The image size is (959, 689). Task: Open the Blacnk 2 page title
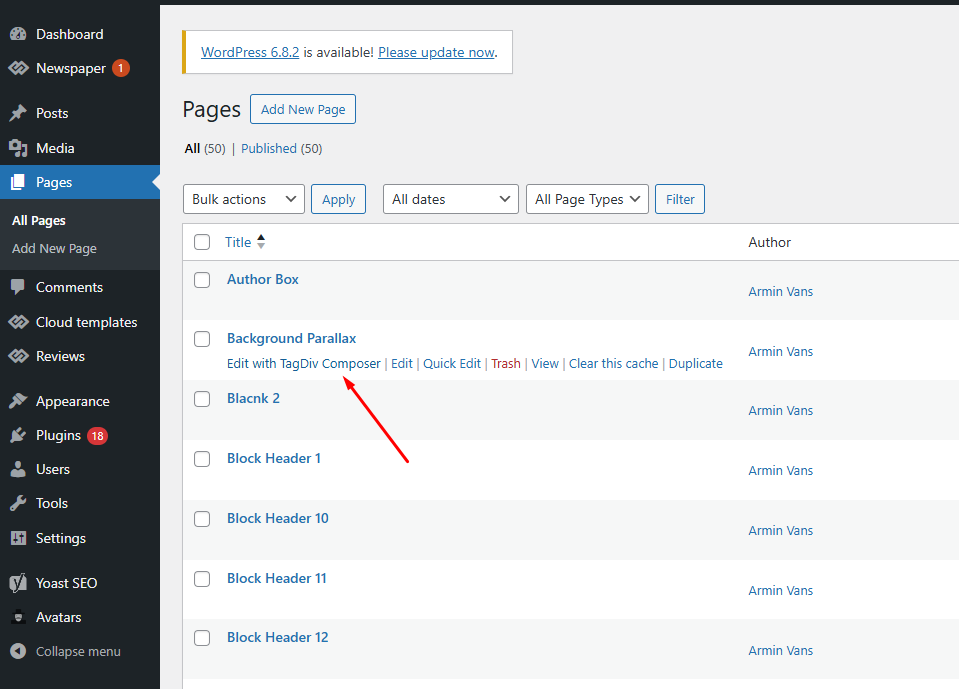[x=253, y=399]
